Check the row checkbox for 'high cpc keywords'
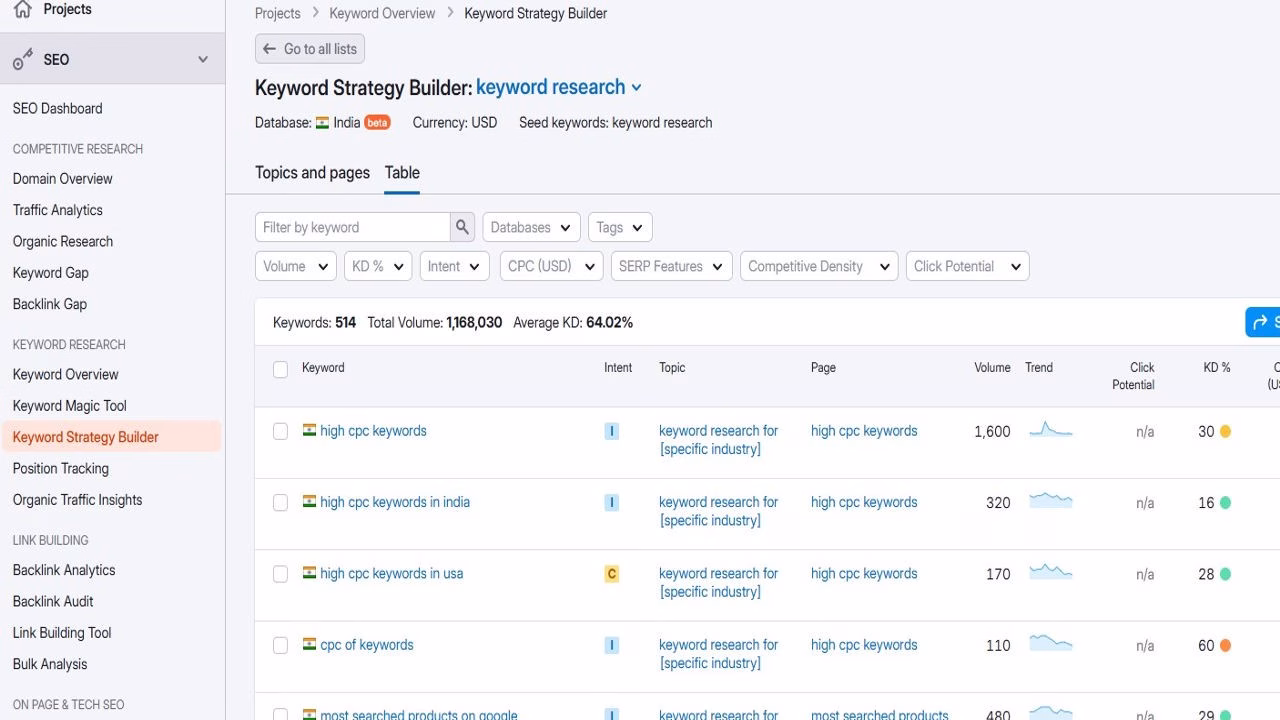This screenshot has height=720, width=1280. click(280, 431)
